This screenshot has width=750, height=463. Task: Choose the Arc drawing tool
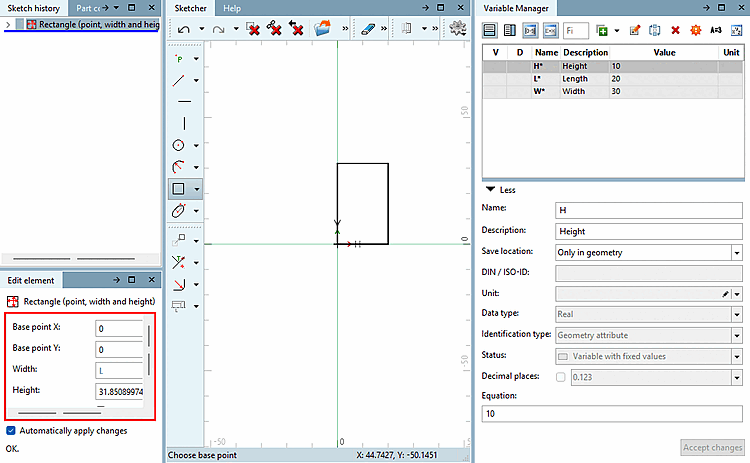click(x=178, y=167)
